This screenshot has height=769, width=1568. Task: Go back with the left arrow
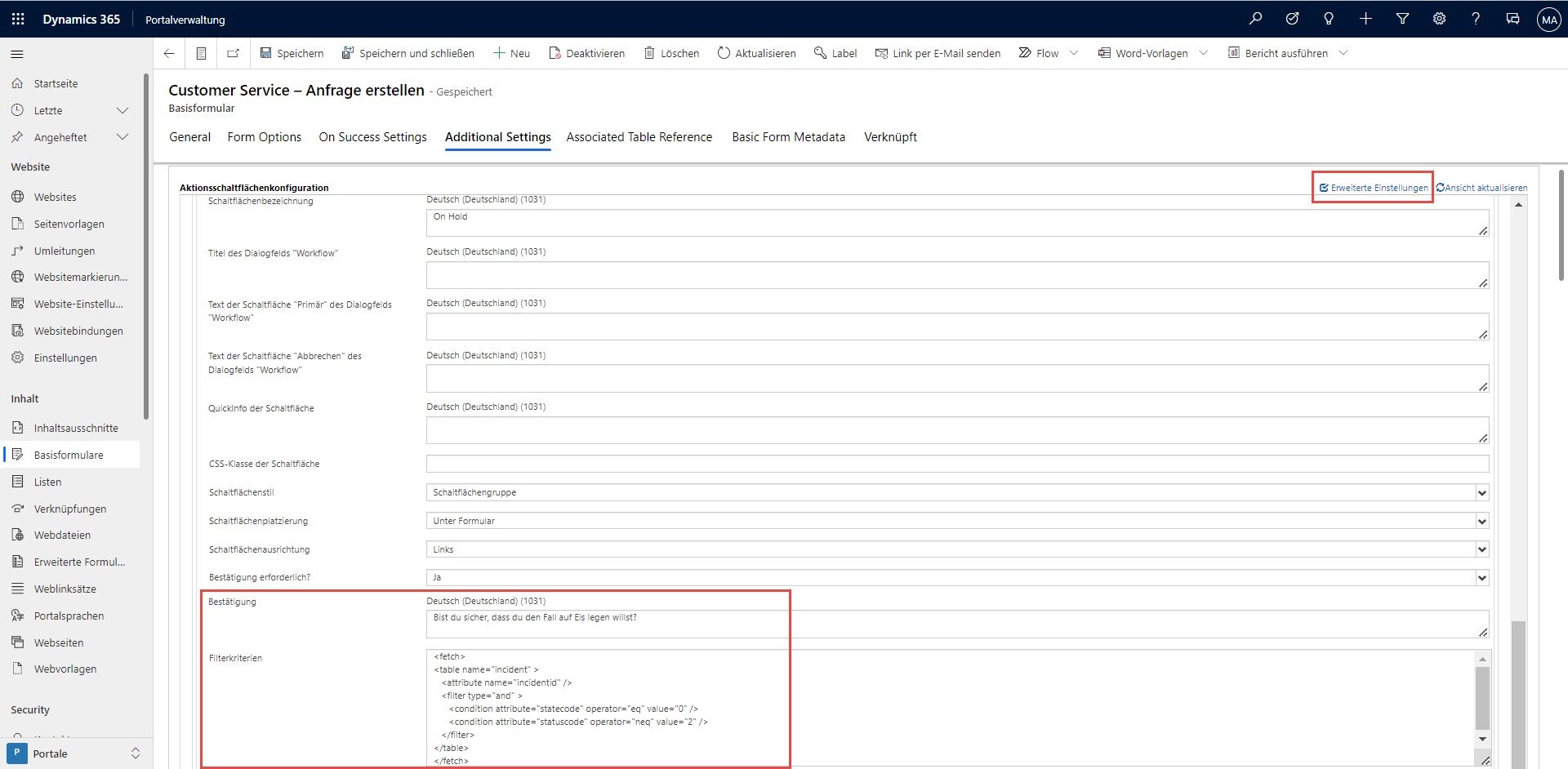pyautogui.click(x=169, y=53)
